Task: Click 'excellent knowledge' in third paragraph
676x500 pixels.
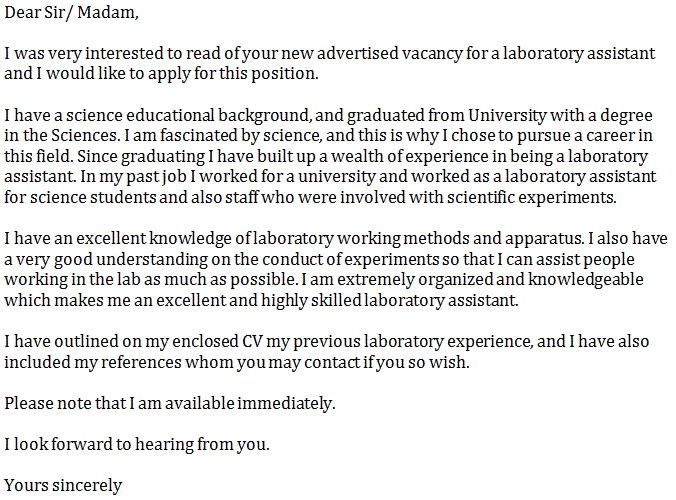Action: coord(154,238)
